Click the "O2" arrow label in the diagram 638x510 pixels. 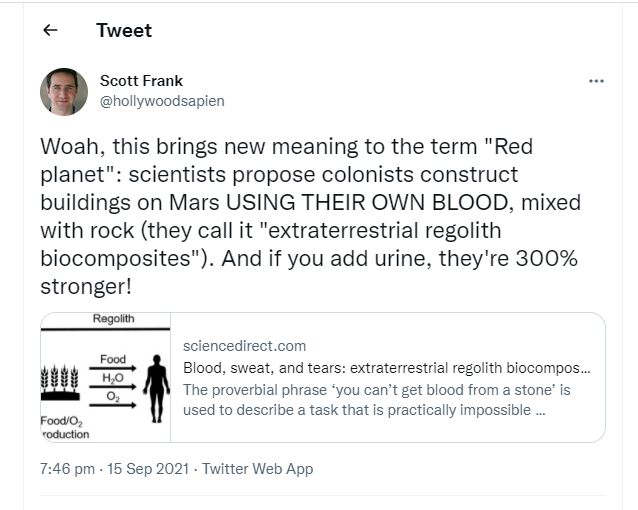point(112,397)
